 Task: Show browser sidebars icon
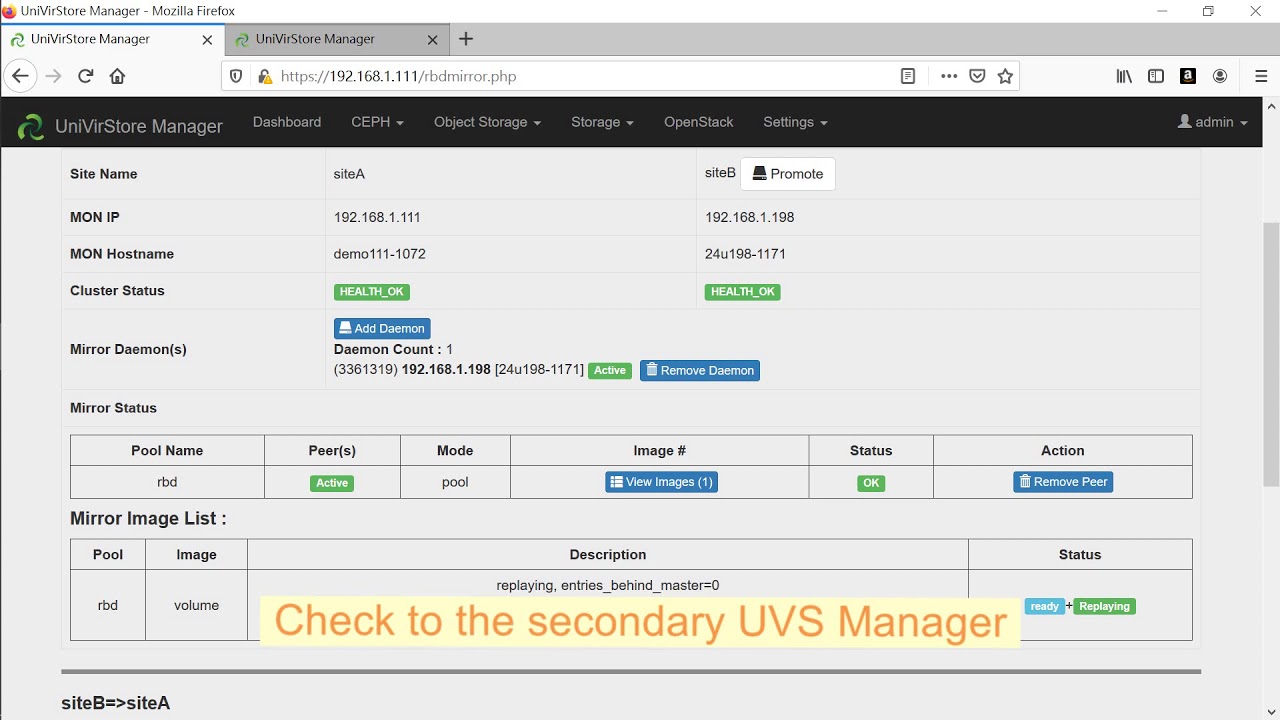click(x=1156, y=76)
